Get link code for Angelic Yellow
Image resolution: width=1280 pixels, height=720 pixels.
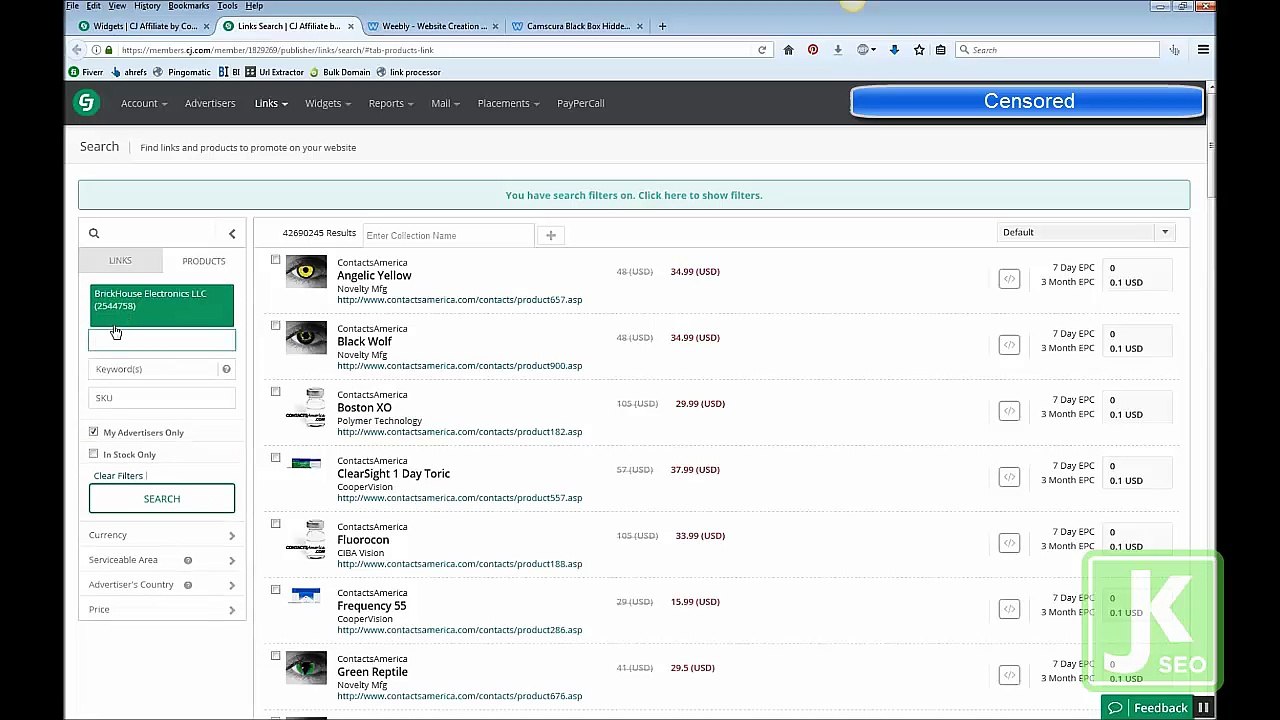point(1009,279)
